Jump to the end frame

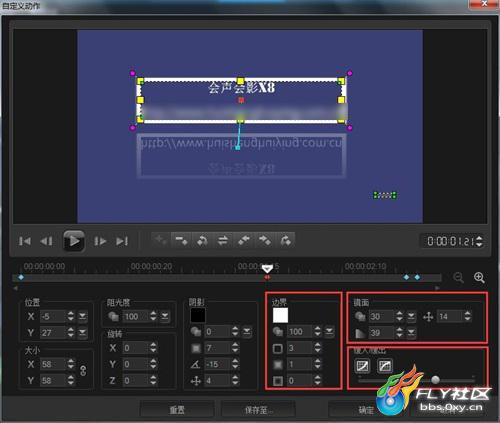tap(122, 241)
